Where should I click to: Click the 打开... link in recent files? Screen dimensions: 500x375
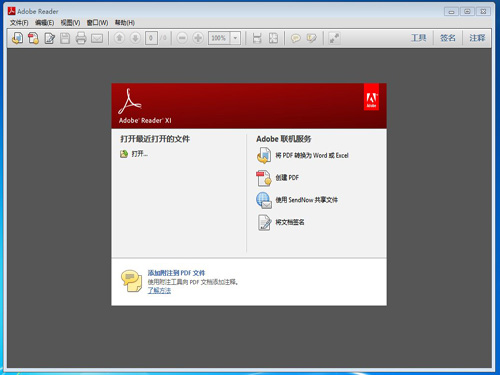pos(140,154)
